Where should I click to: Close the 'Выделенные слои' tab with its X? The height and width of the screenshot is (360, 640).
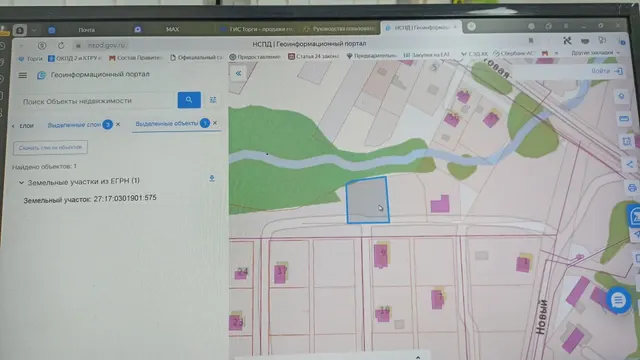coord(118,124)
